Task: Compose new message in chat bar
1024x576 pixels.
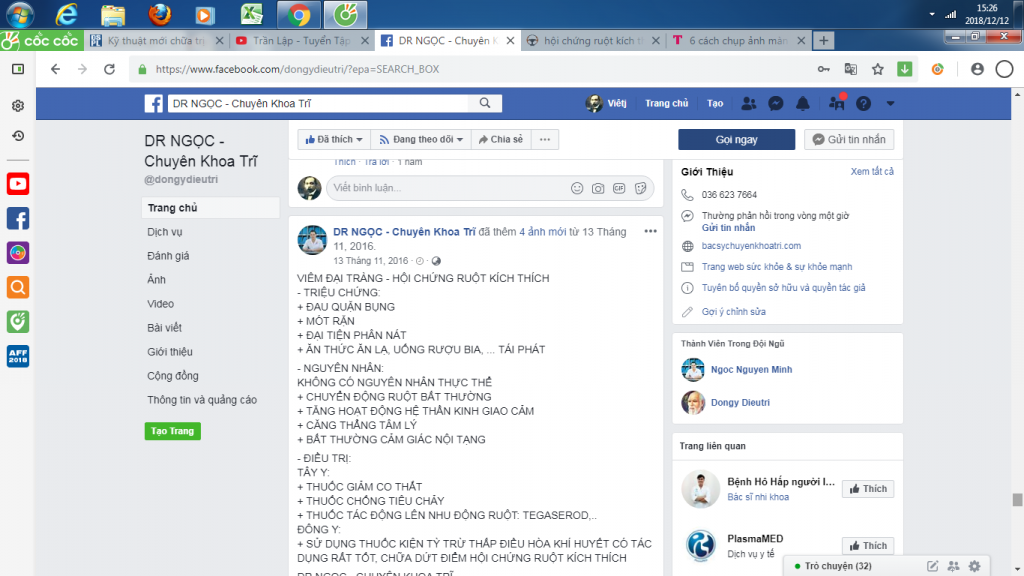Action: [x=933, y=566]
